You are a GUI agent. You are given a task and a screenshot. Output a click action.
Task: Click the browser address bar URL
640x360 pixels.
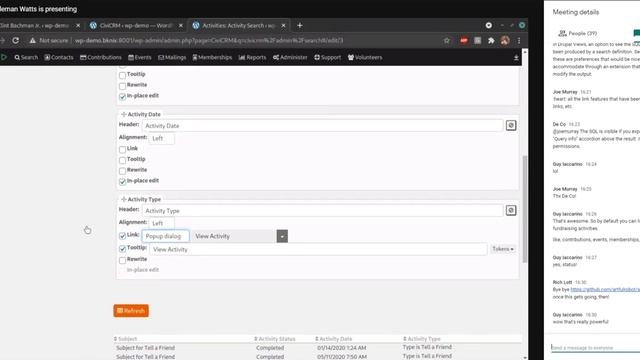pos(209,40)
